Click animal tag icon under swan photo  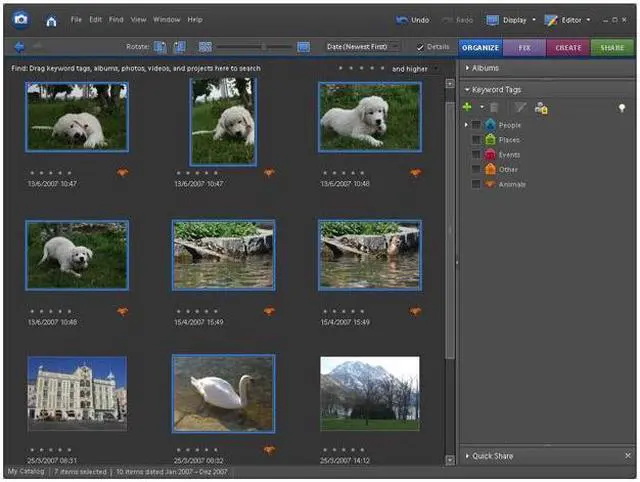point(269,450)
